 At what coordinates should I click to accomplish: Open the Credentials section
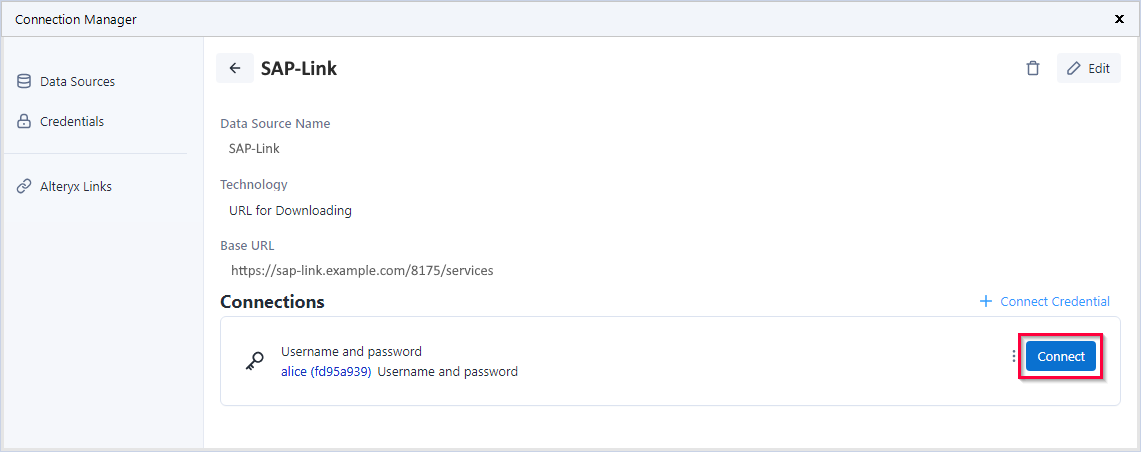point(71,121)
